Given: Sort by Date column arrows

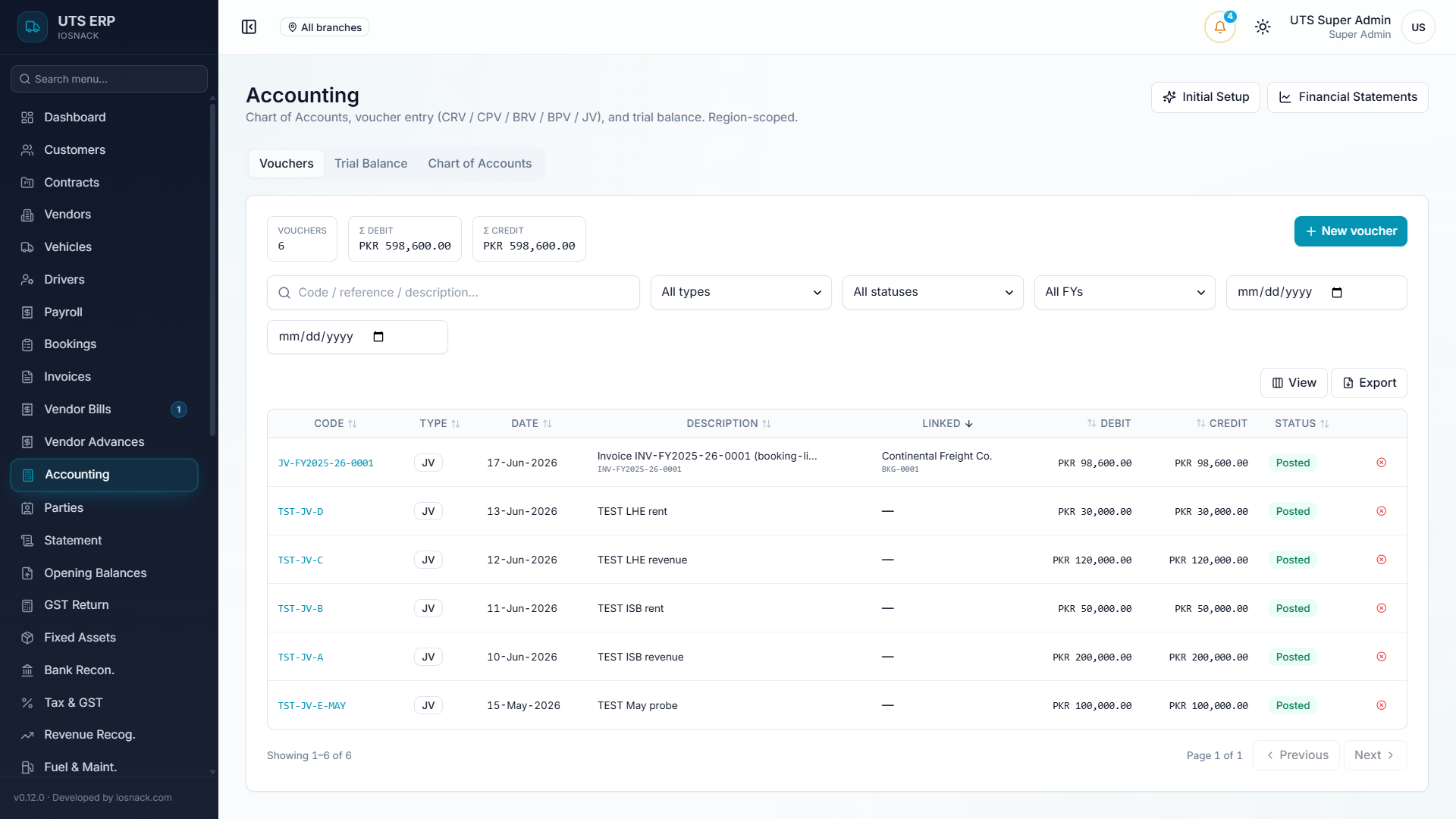Looking at the screenshot, I should (548, 424).
